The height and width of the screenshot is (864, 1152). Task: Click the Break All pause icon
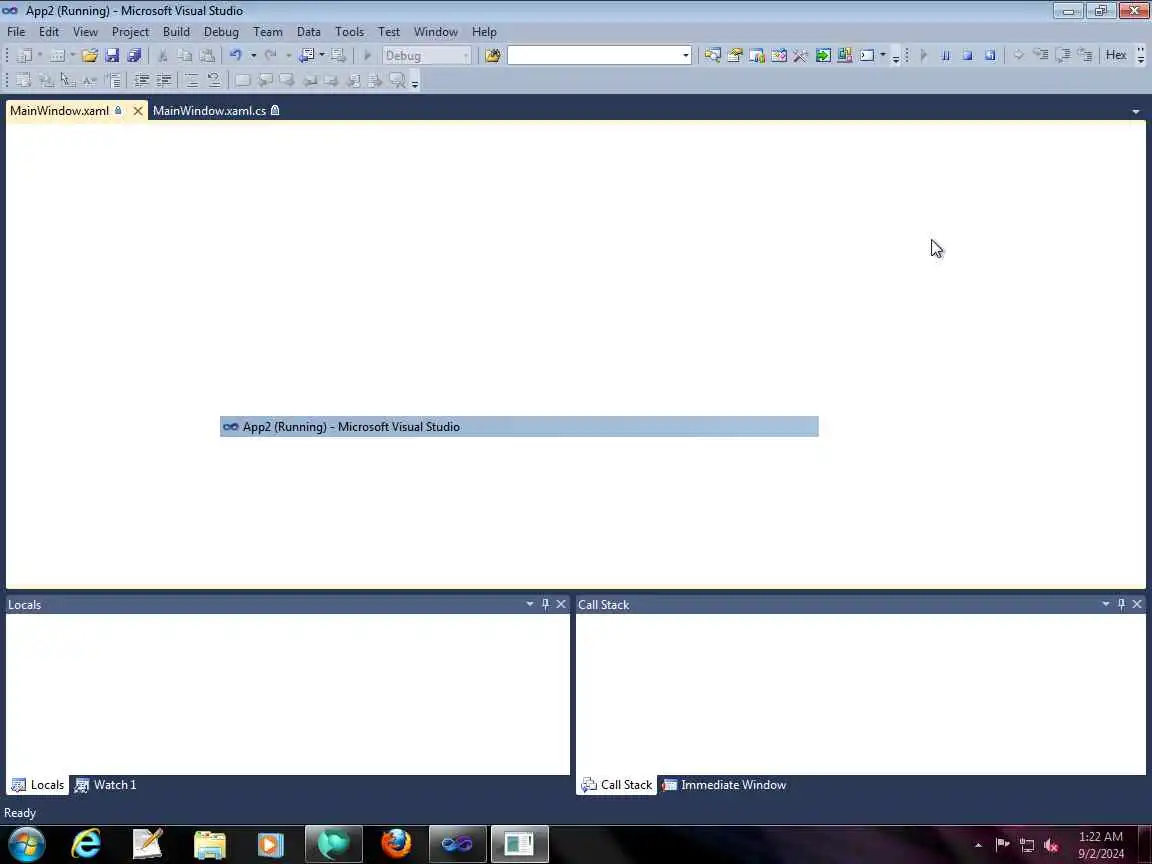coord(946,55)
